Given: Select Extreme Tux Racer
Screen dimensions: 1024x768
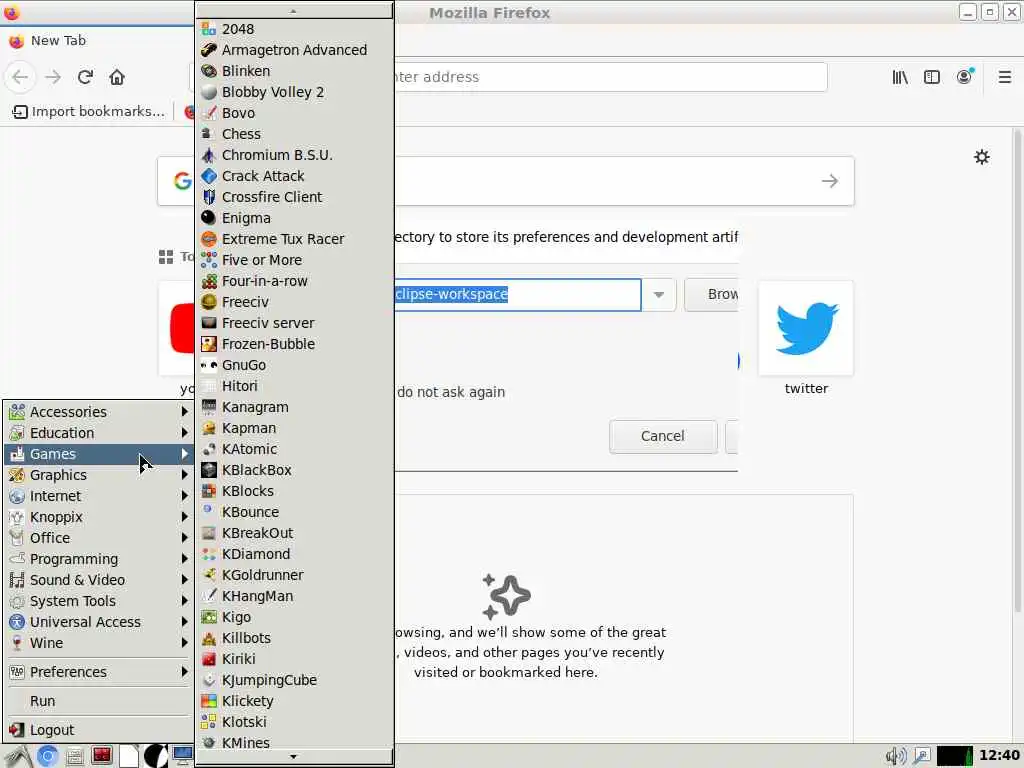Looking at the screenshot, I should pos(295,239).
